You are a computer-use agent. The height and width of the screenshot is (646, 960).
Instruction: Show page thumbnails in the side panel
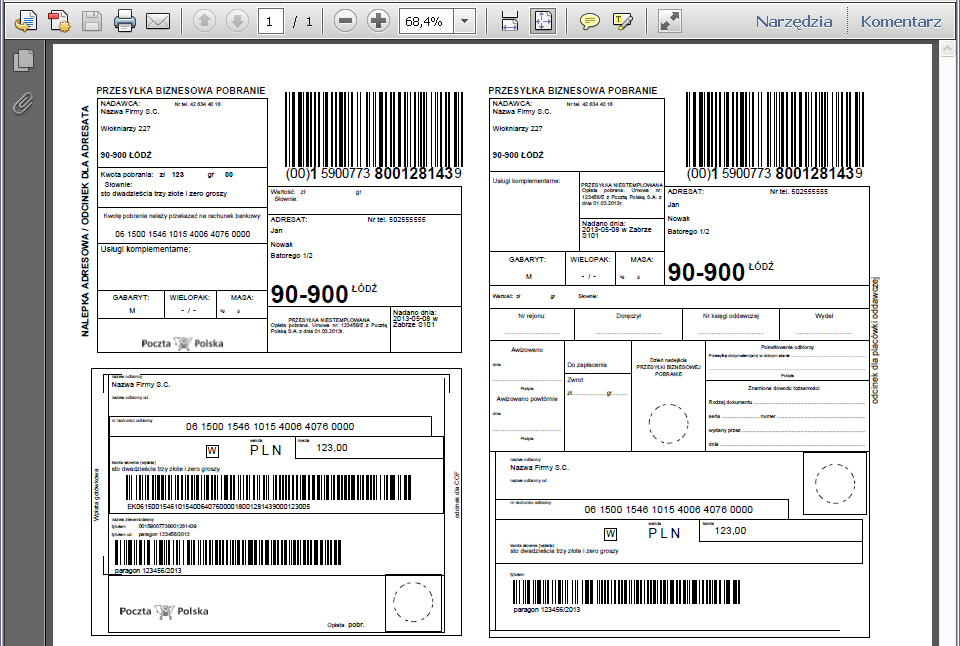pyautogui.click(x=23, y=60)
